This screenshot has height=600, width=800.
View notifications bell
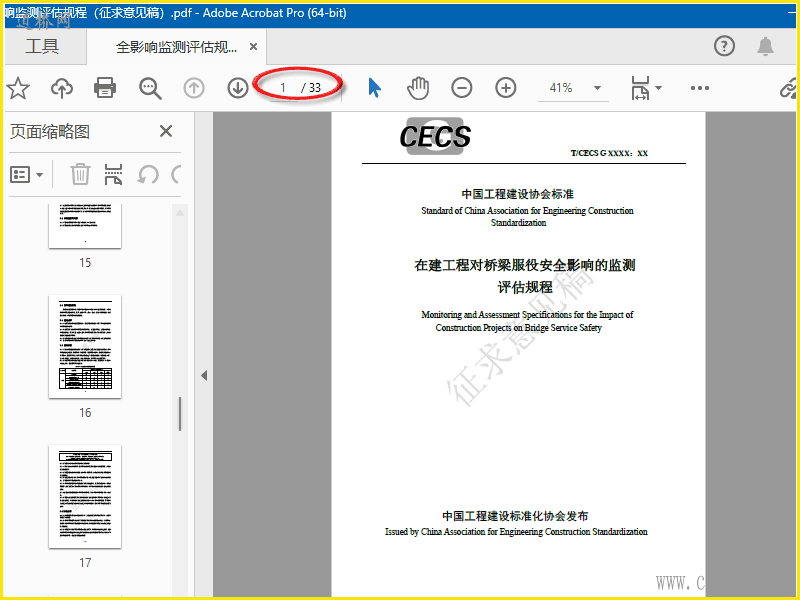click(765, 46)
